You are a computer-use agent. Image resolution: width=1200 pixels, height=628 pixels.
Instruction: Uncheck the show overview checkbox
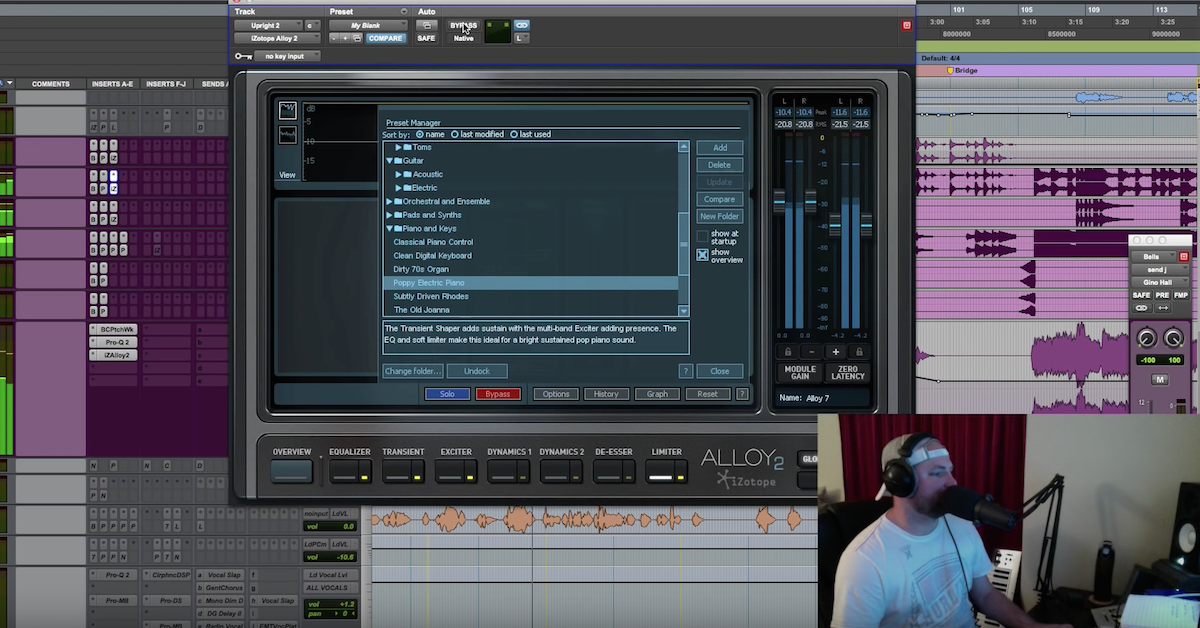(x=703, y=255)
